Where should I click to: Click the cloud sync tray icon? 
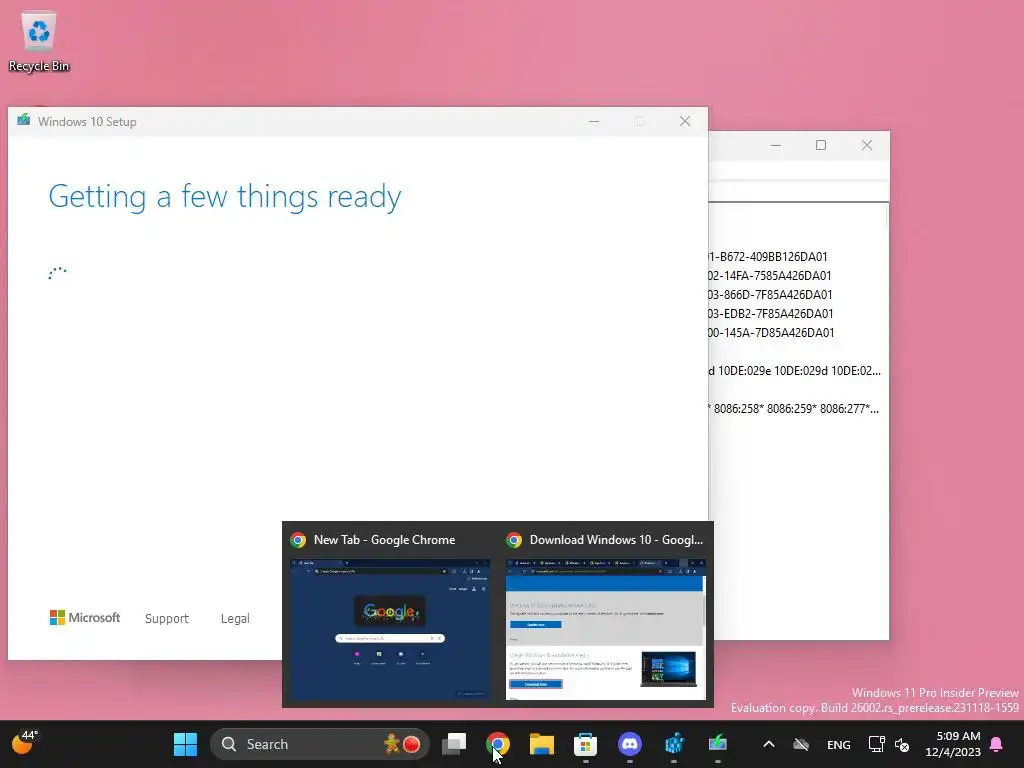[x=801, y=744]
